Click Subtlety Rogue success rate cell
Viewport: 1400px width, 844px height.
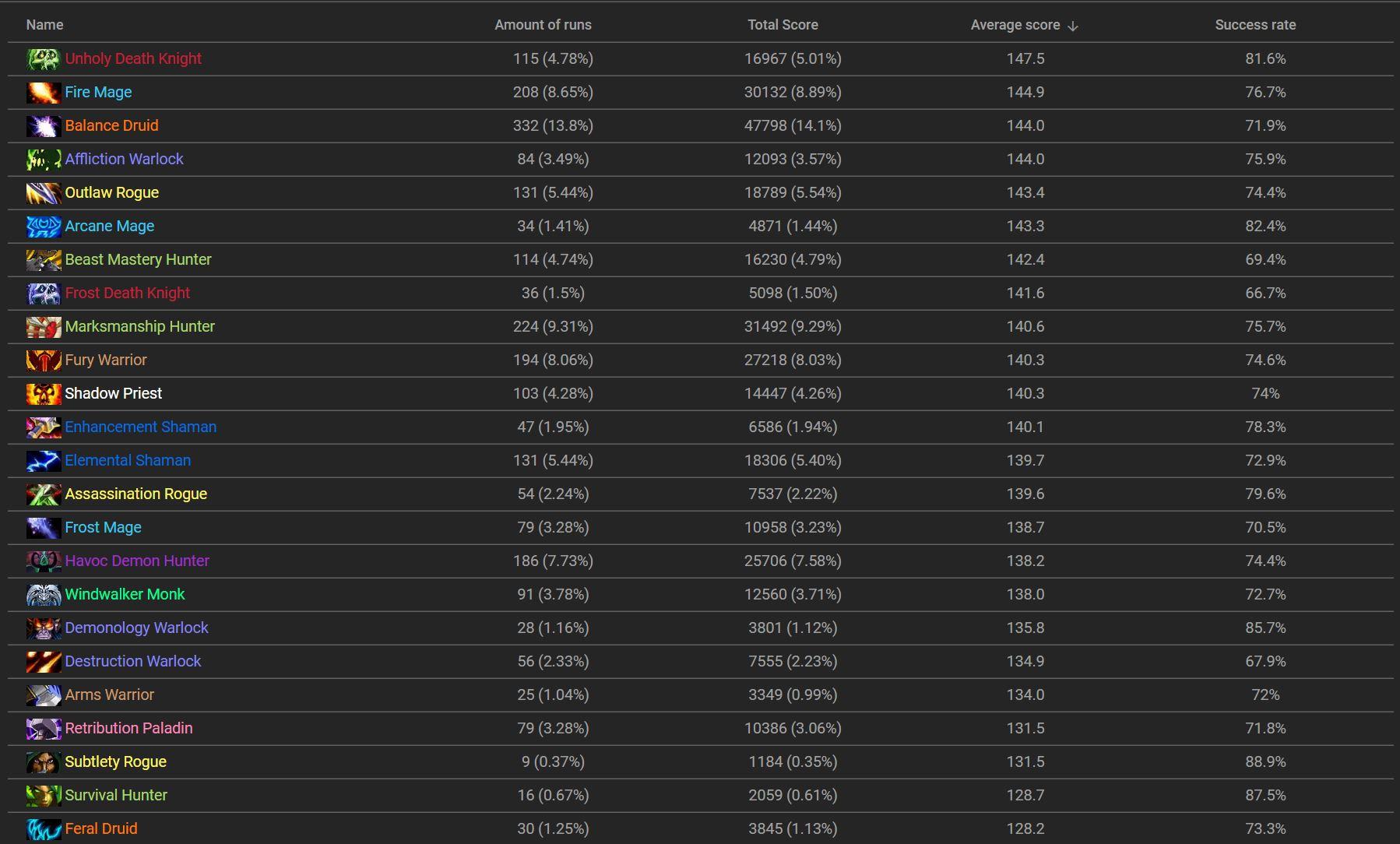pos(1265,761)
